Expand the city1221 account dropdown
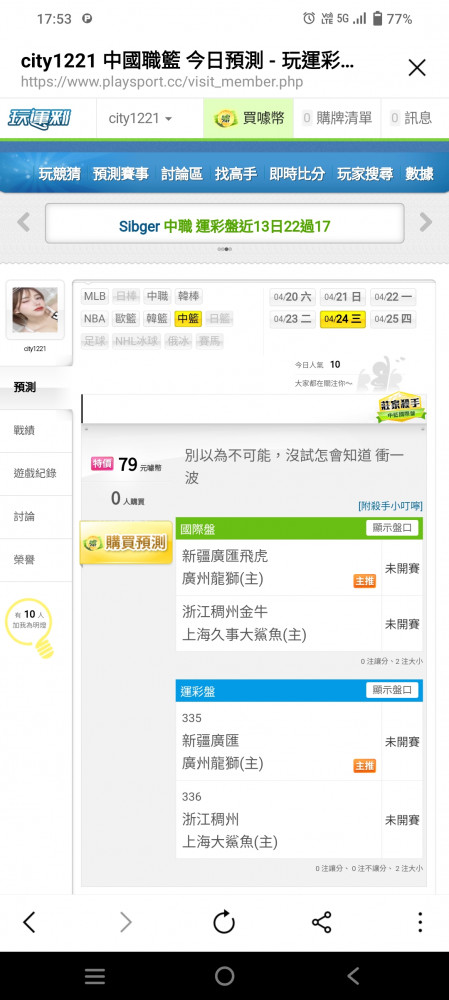The width and height of the screenshot is (449, 1000). [x=140, y=118]
